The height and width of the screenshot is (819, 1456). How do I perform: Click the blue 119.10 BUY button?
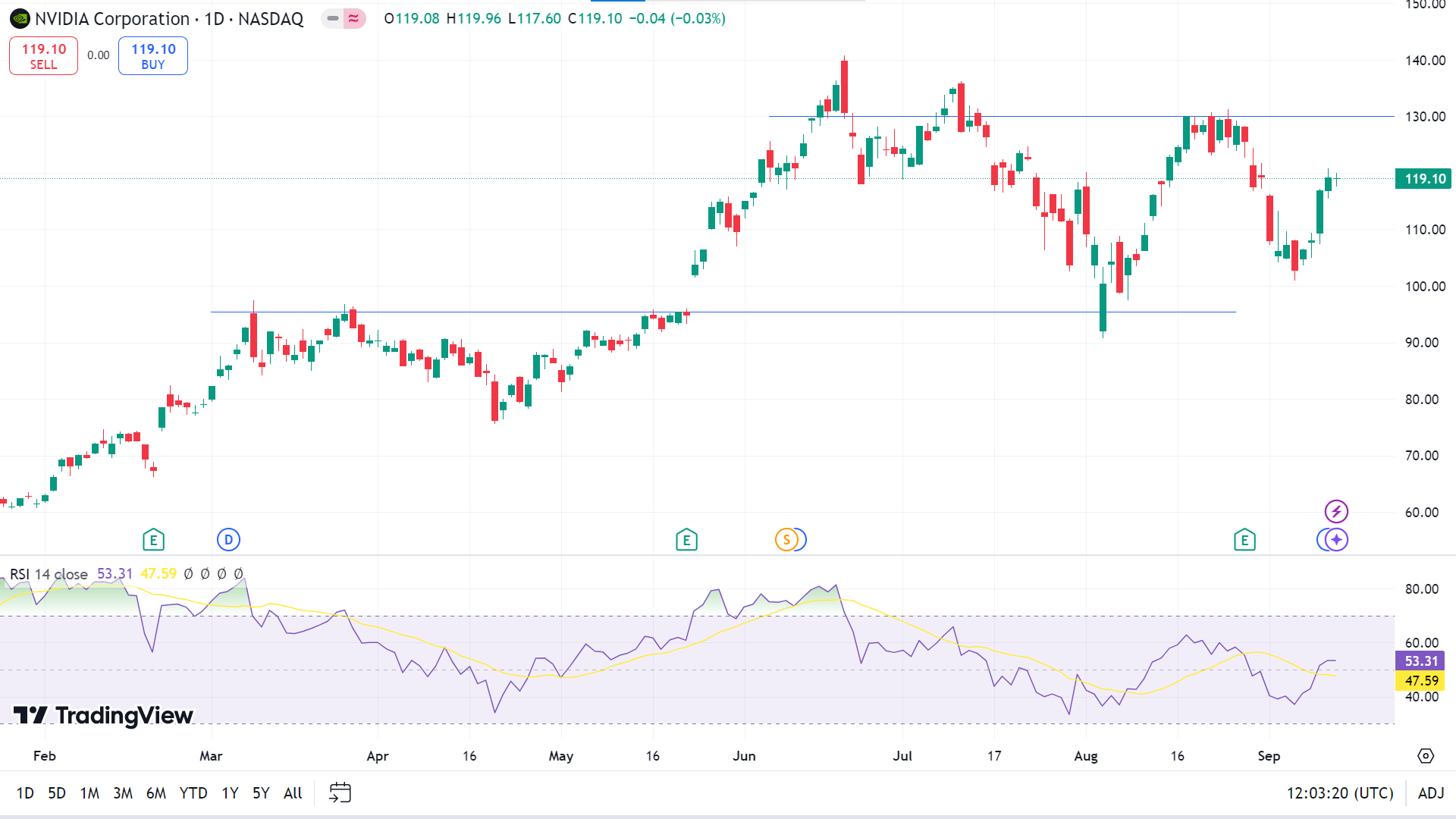click(153, 56)
